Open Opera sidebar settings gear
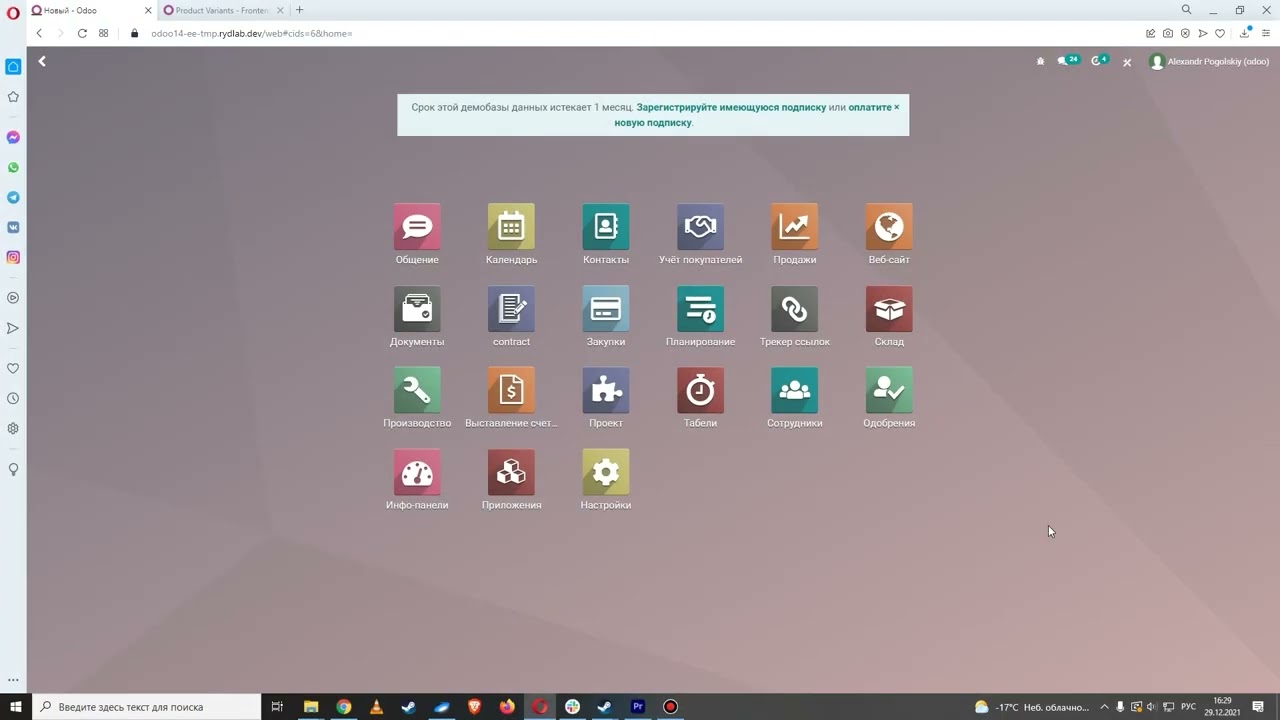The height and width of the screenshot is (720, 1280). click(13, 428)
